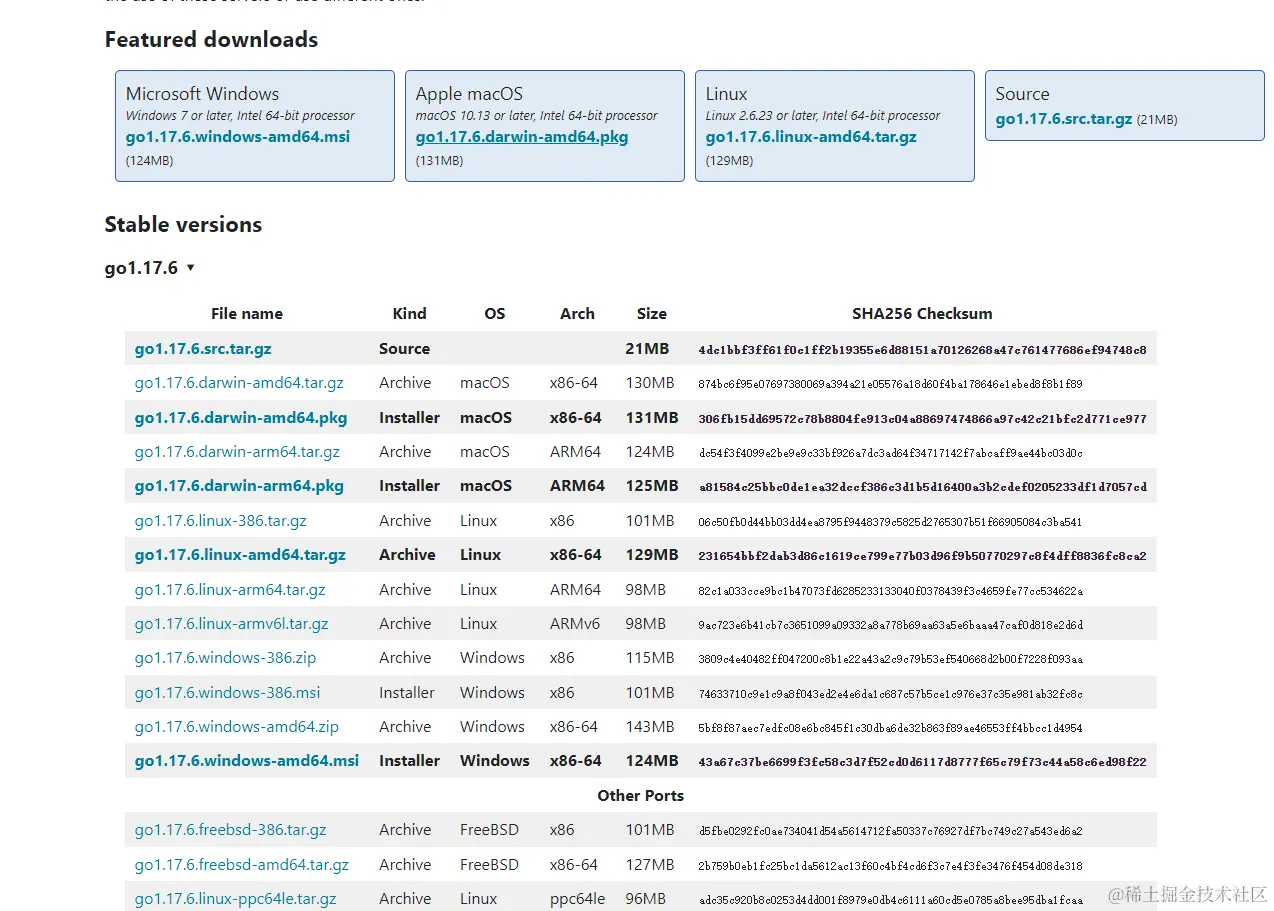The image size is (1274, 911).
Task: Download go1.17.6.darwin-arm64.tar.gz archive
Action: [237, 452]
